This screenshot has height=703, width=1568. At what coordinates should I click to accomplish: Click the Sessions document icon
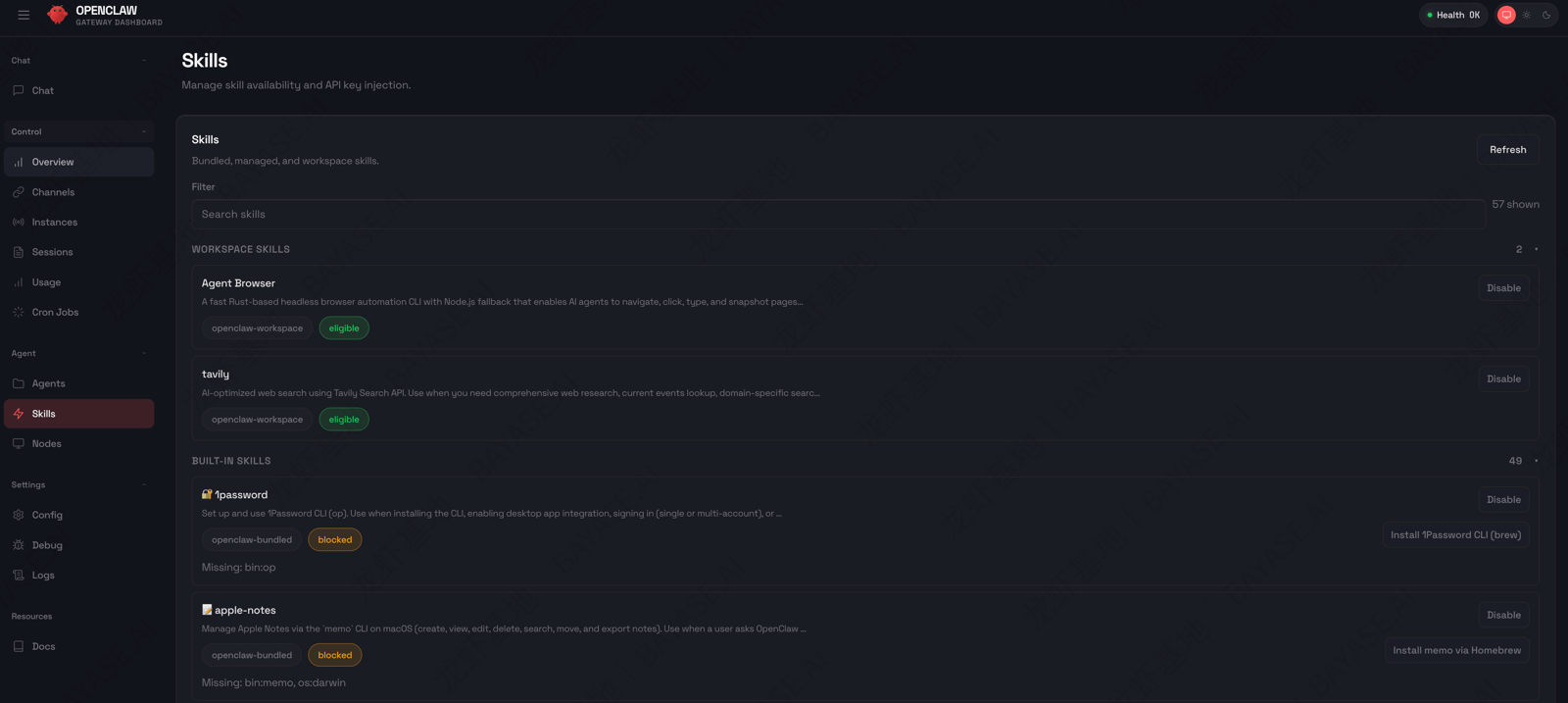19,252
